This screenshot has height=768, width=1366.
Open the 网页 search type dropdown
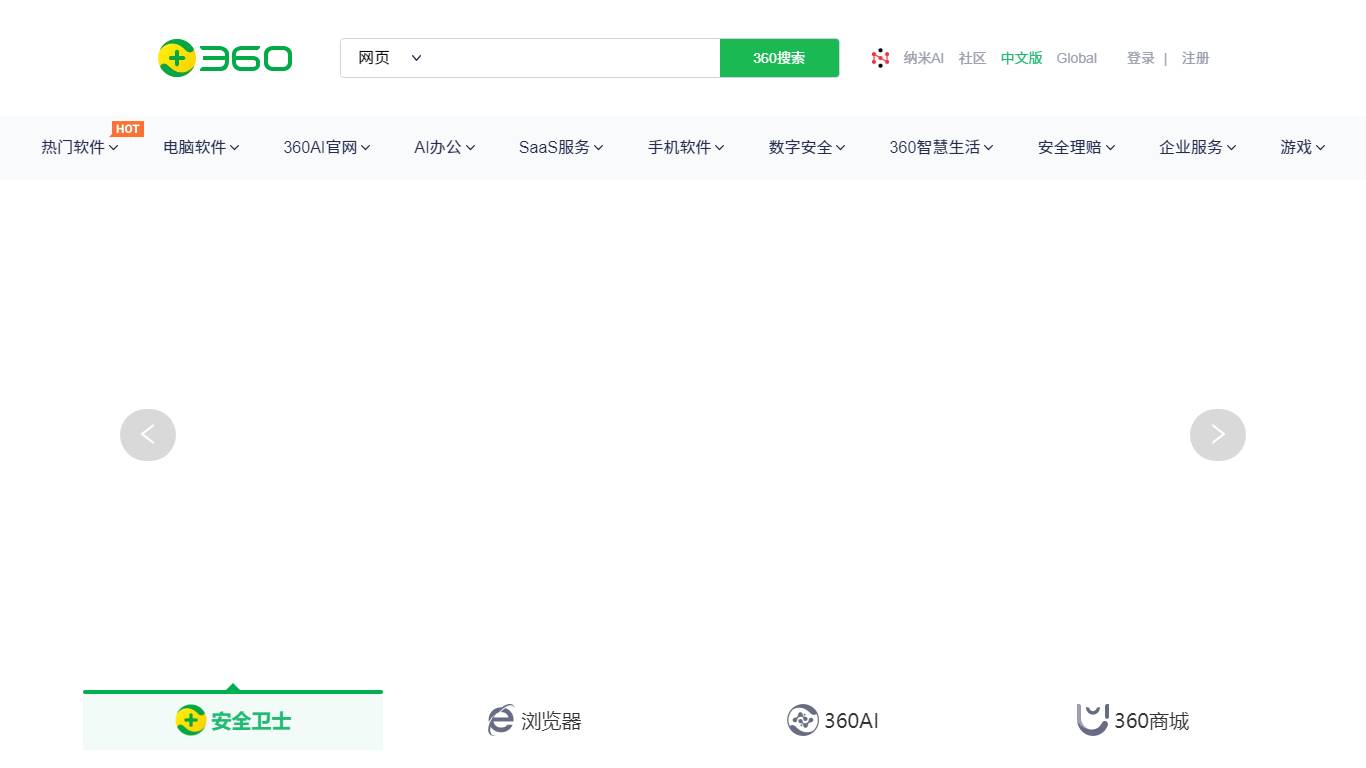pyautogui.click(x=390, y=58)
